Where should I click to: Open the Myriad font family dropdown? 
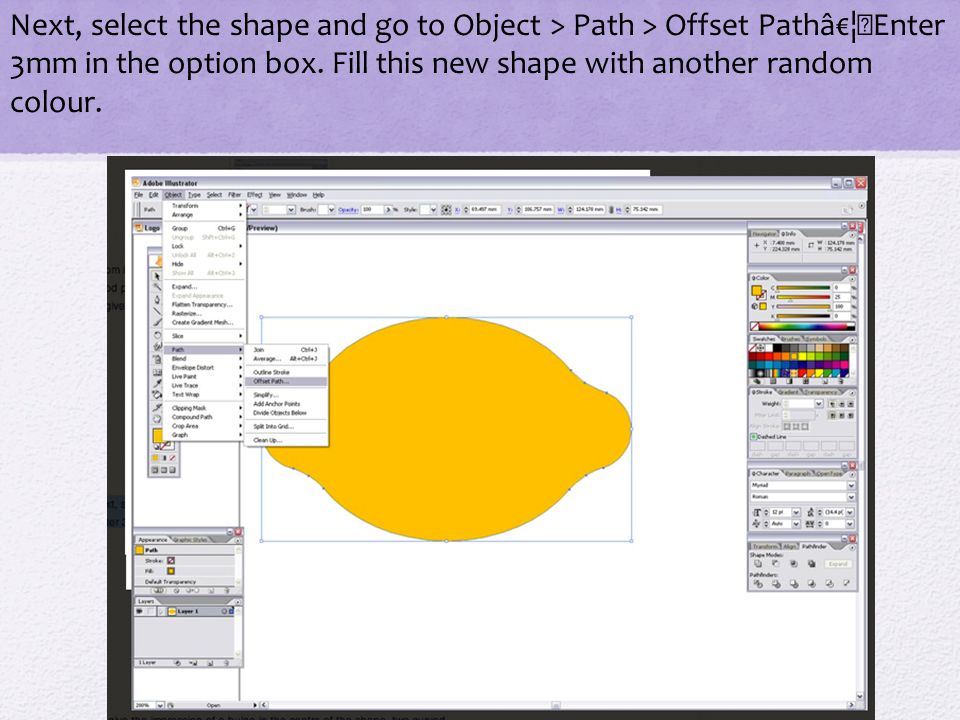coord(850,486)
